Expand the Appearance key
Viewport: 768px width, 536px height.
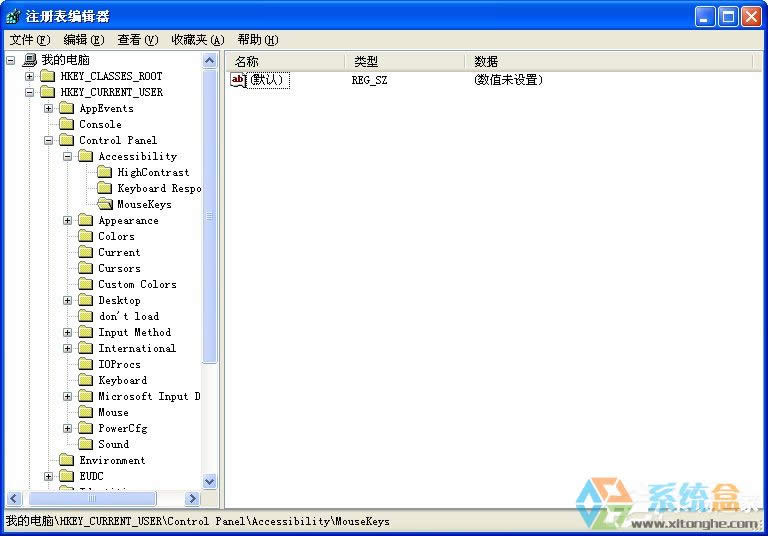[x=68, y=220]
